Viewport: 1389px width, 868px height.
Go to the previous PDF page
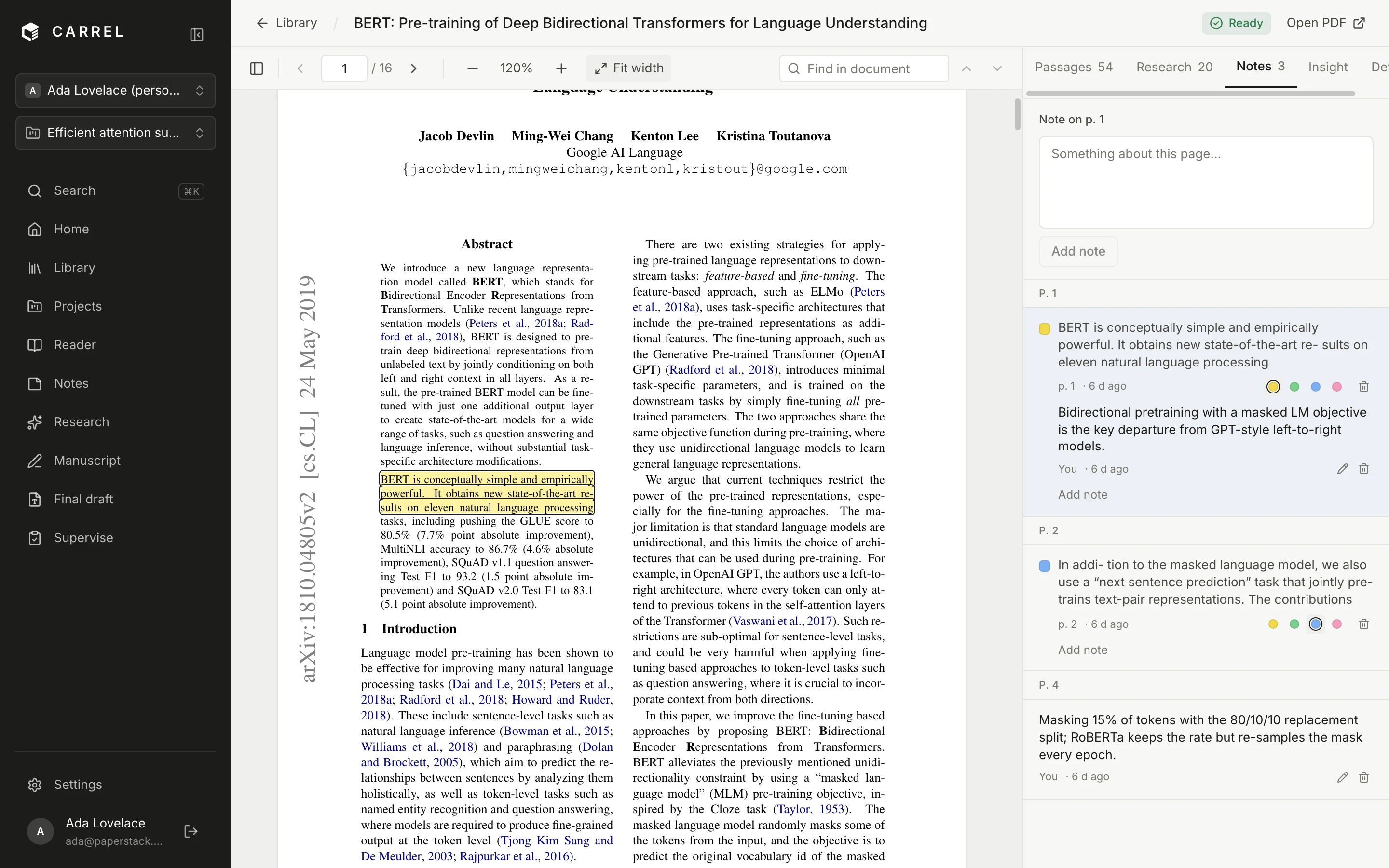click(300, 68)
